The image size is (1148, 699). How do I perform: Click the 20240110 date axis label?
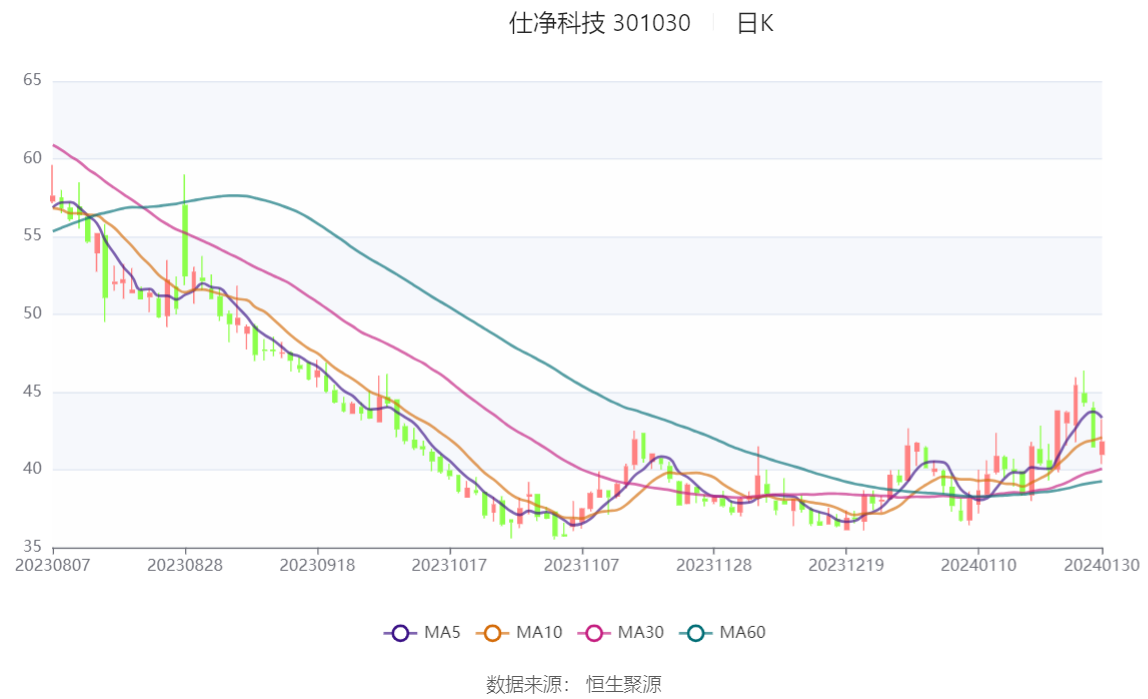pyautogui.click(x=978, y=566)
